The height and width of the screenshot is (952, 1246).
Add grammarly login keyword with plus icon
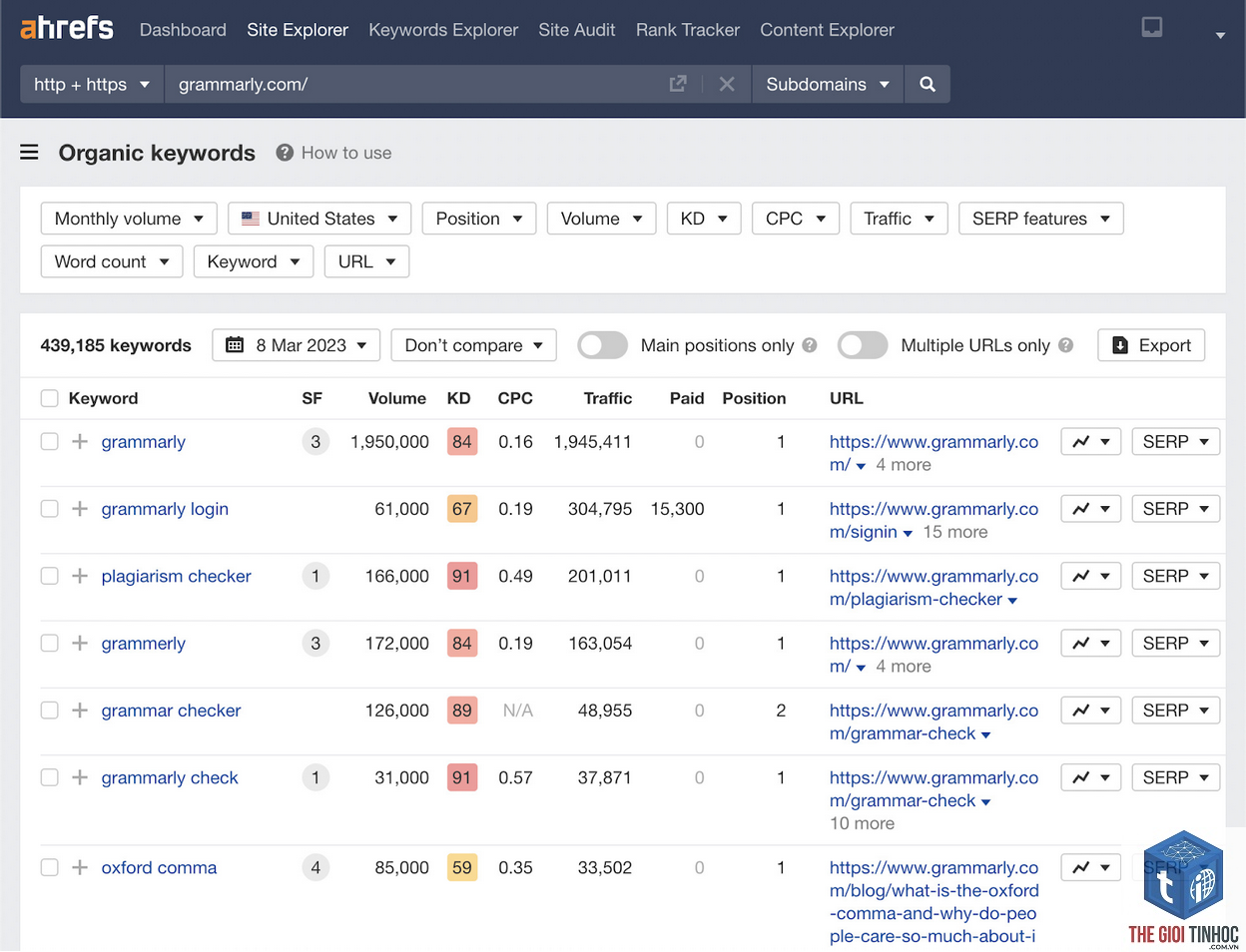[80, 509]
